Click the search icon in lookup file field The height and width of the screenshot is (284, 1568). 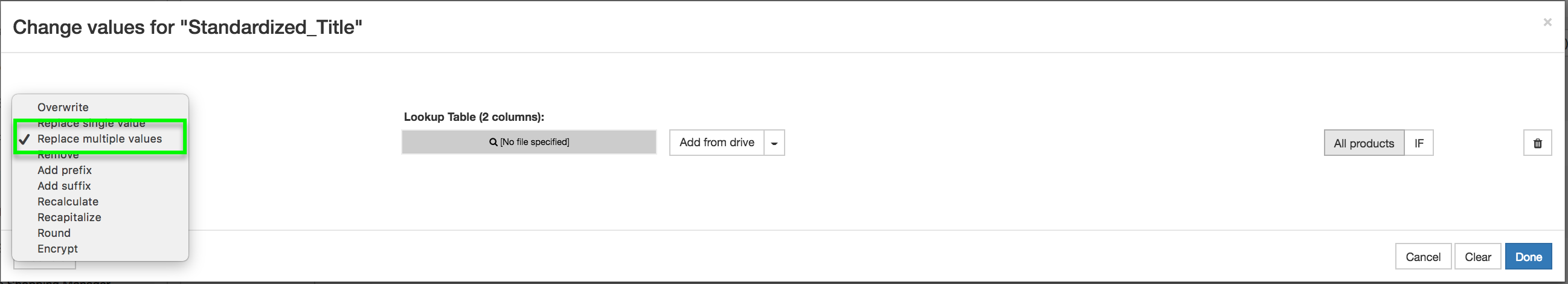pos(493,142)
